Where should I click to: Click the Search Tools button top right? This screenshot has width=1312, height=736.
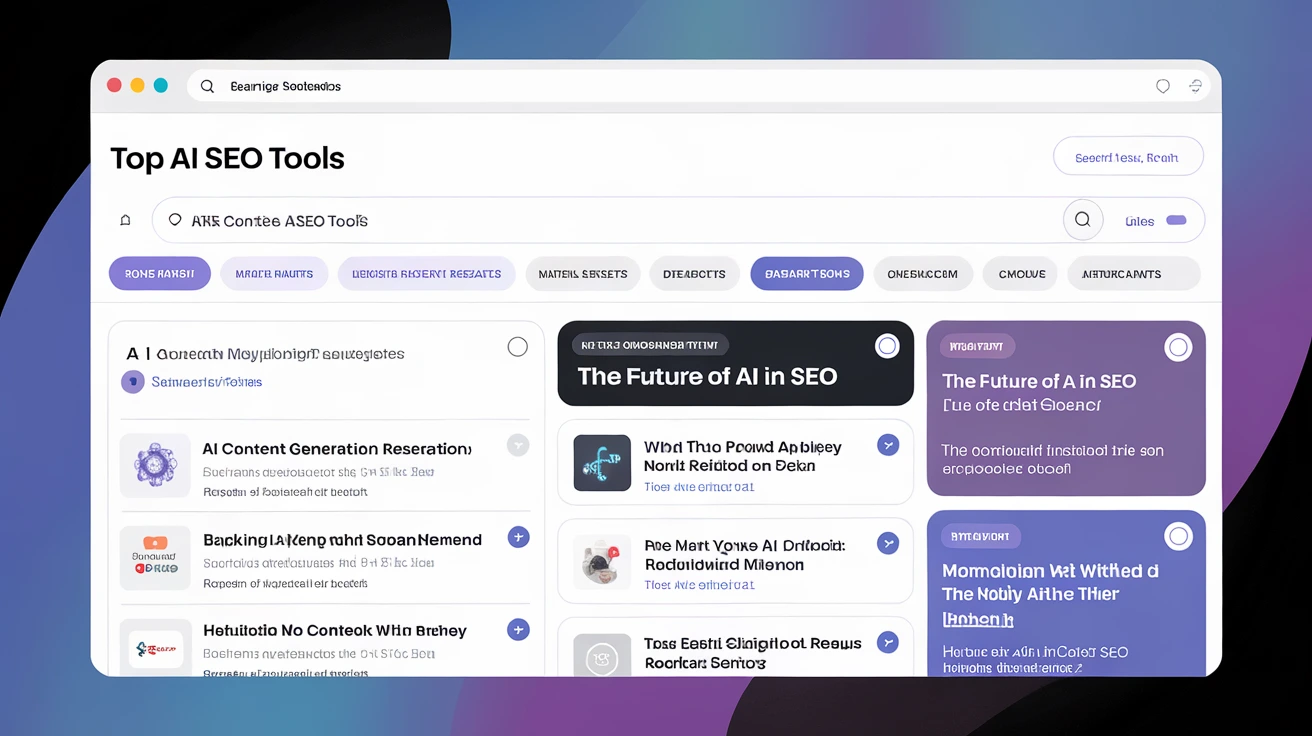pyautogui.click(x=1128, y=156)
